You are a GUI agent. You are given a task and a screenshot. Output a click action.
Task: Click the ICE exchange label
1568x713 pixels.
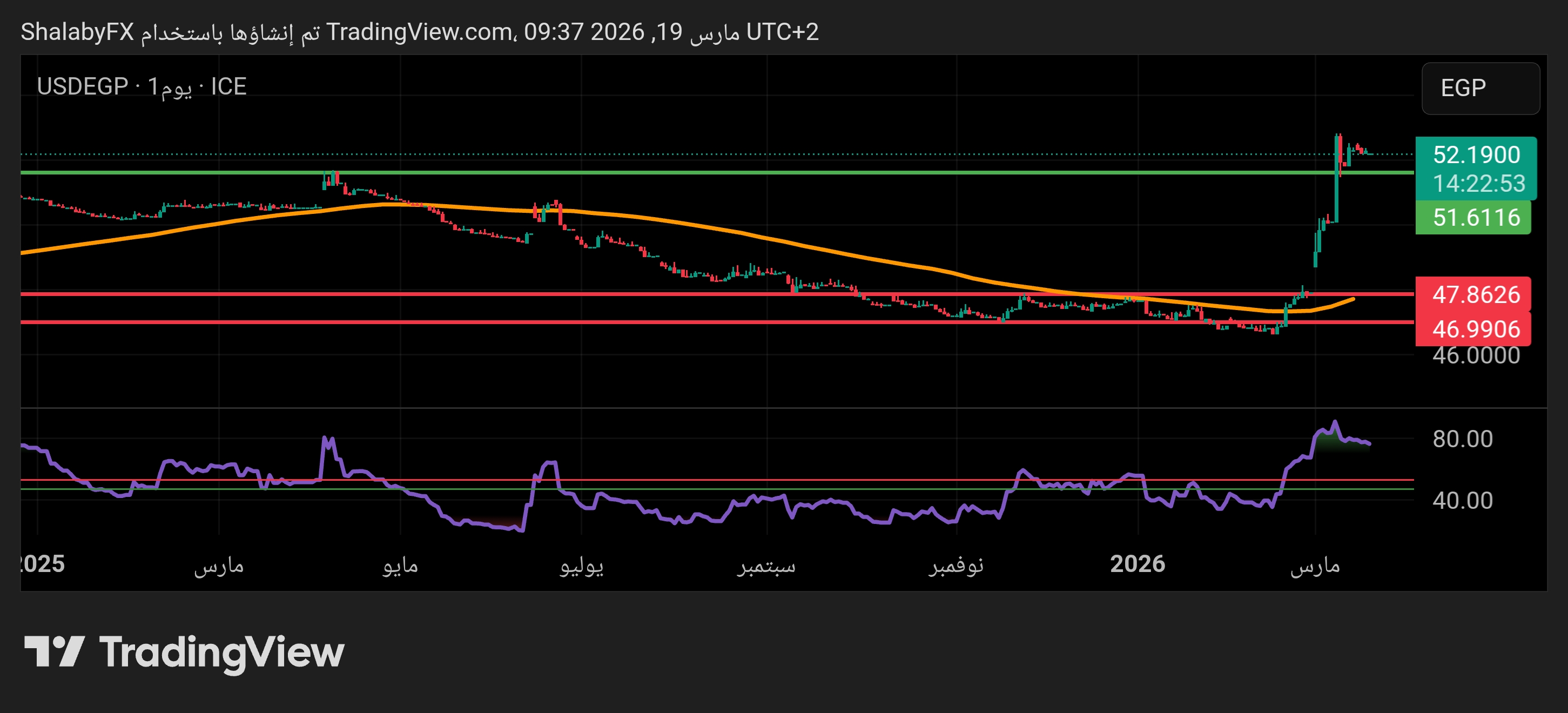(228, 86)
